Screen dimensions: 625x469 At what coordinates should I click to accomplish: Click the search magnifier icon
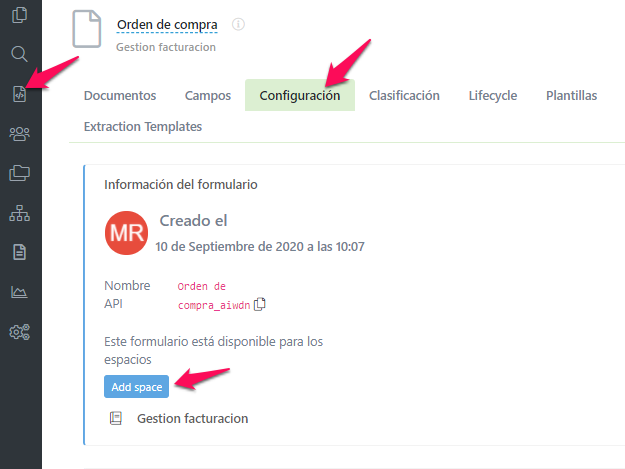coord(19,54)
